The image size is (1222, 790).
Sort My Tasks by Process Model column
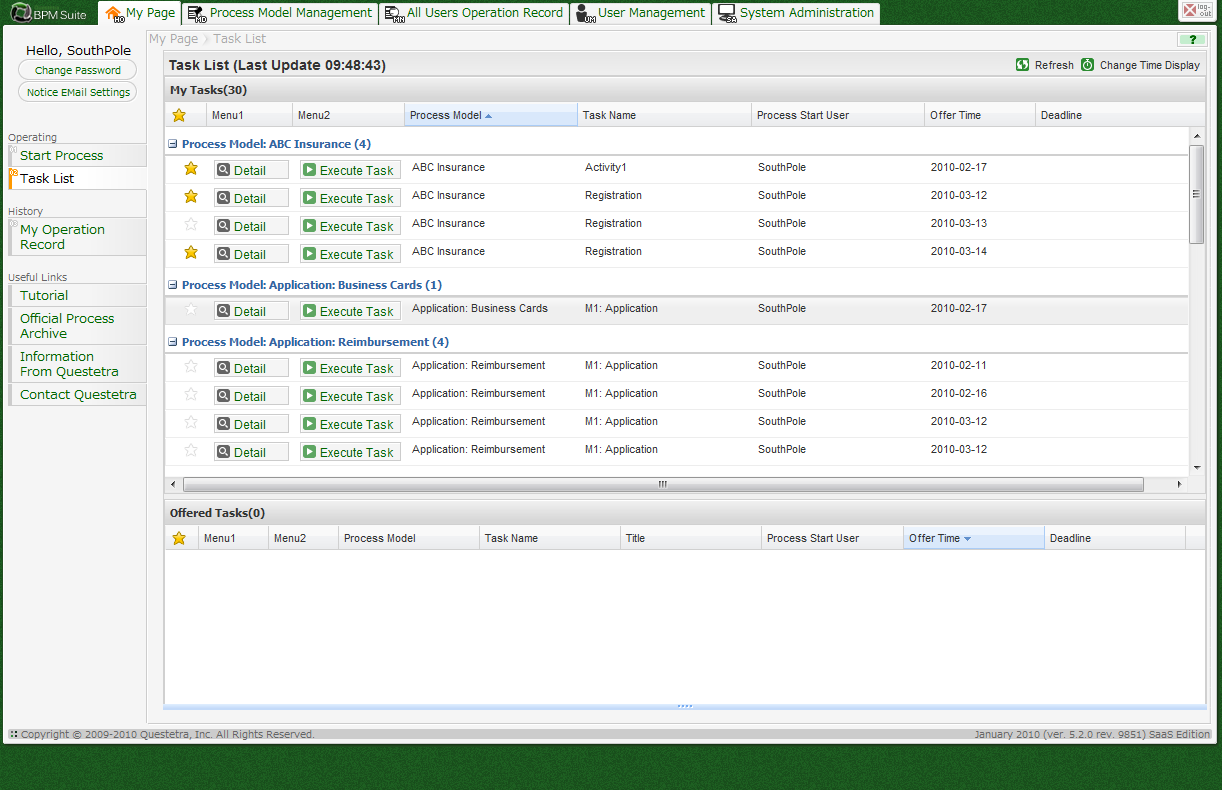coord(445,115)
